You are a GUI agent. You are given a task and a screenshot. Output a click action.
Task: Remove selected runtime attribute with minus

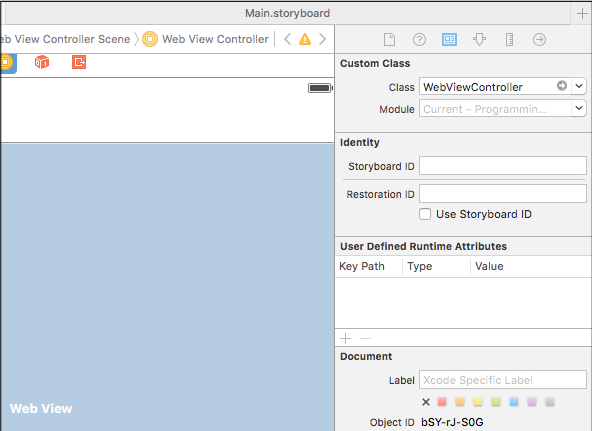(365, 338)
